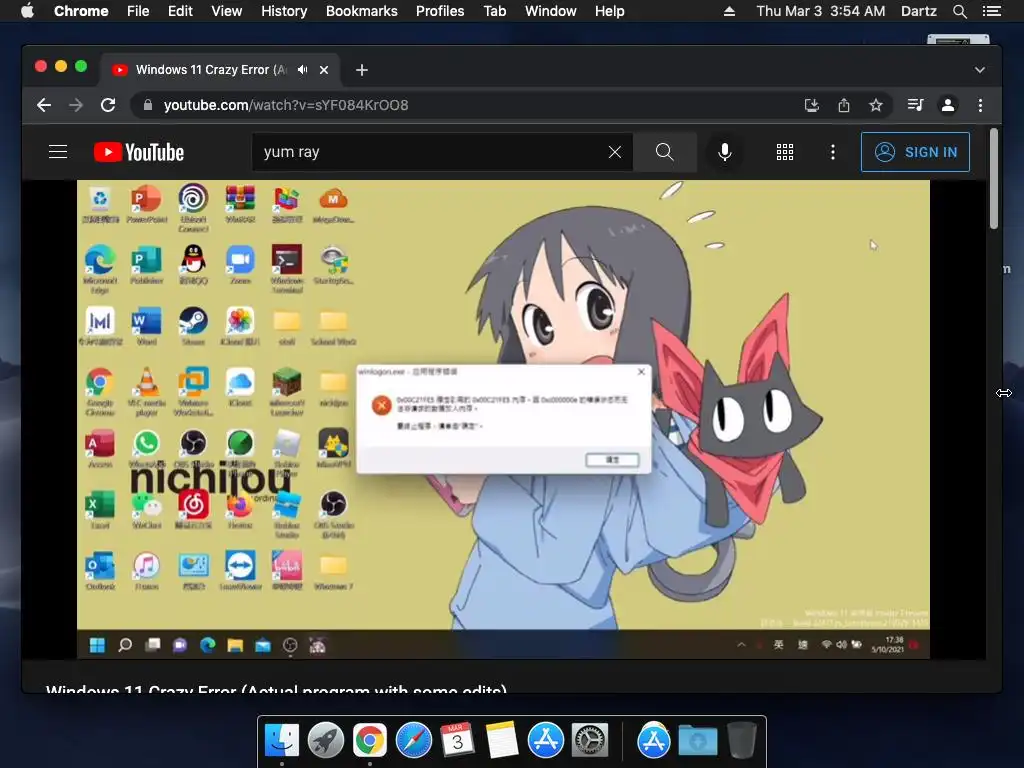Open the Chrome three-dot menu

pos(980,105)
